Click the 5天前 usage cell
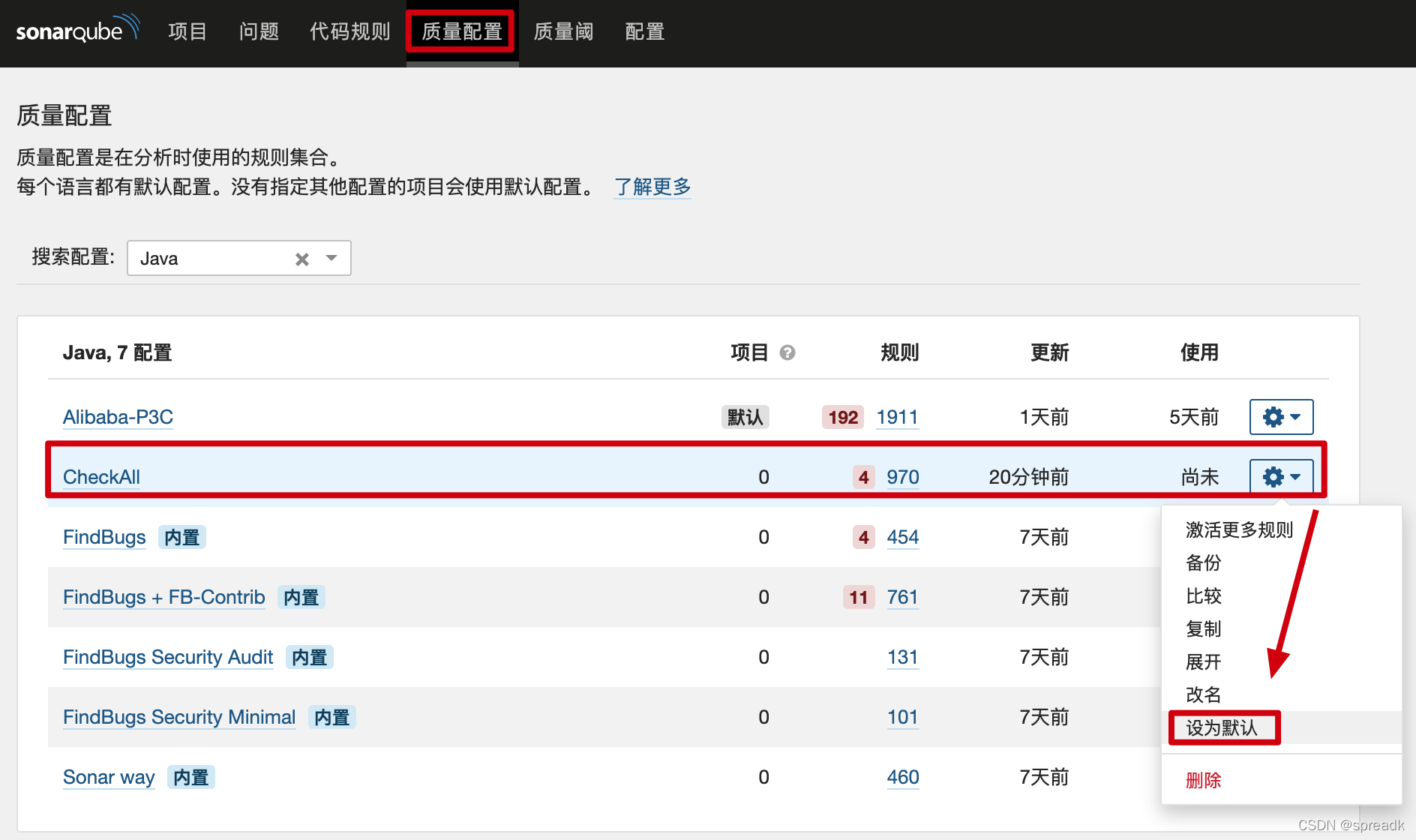This screenshot has width=1416, height=840. (x=1194, y=417)
